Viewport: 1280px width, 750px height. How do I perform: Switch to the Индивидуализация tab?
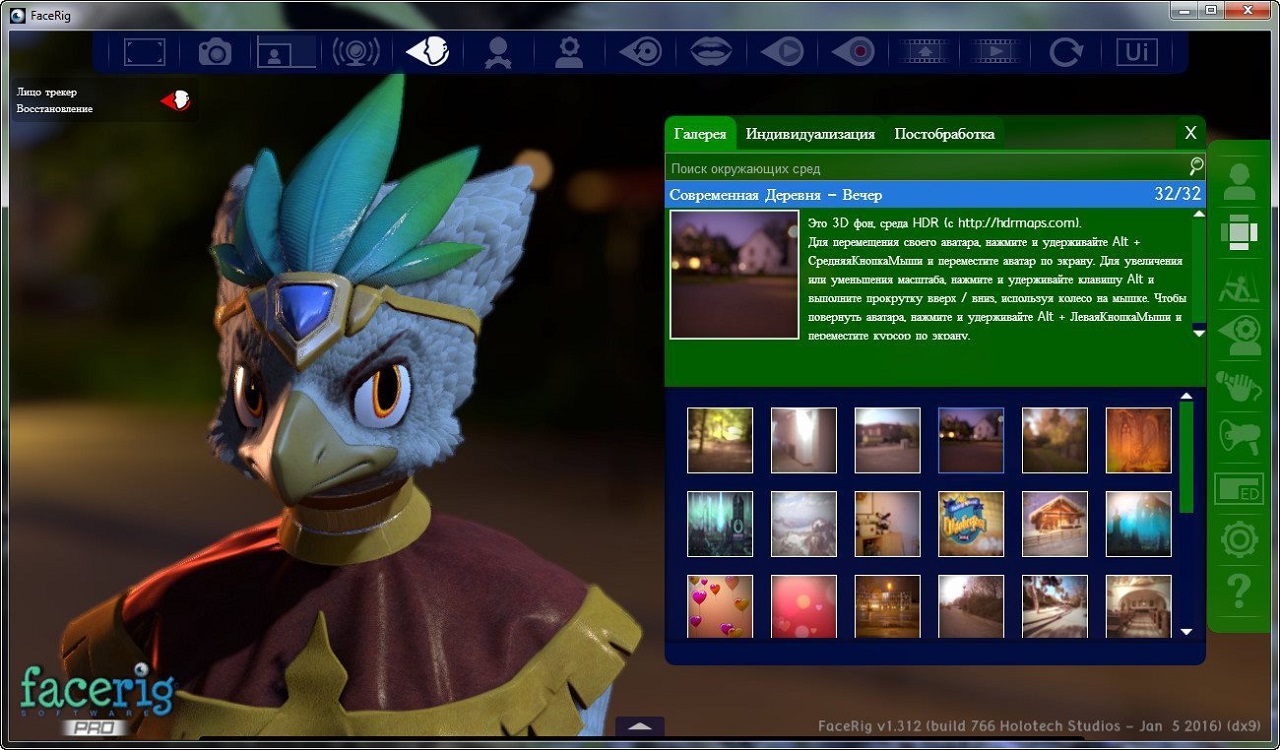pyautogui.click(x=810, y=134)
